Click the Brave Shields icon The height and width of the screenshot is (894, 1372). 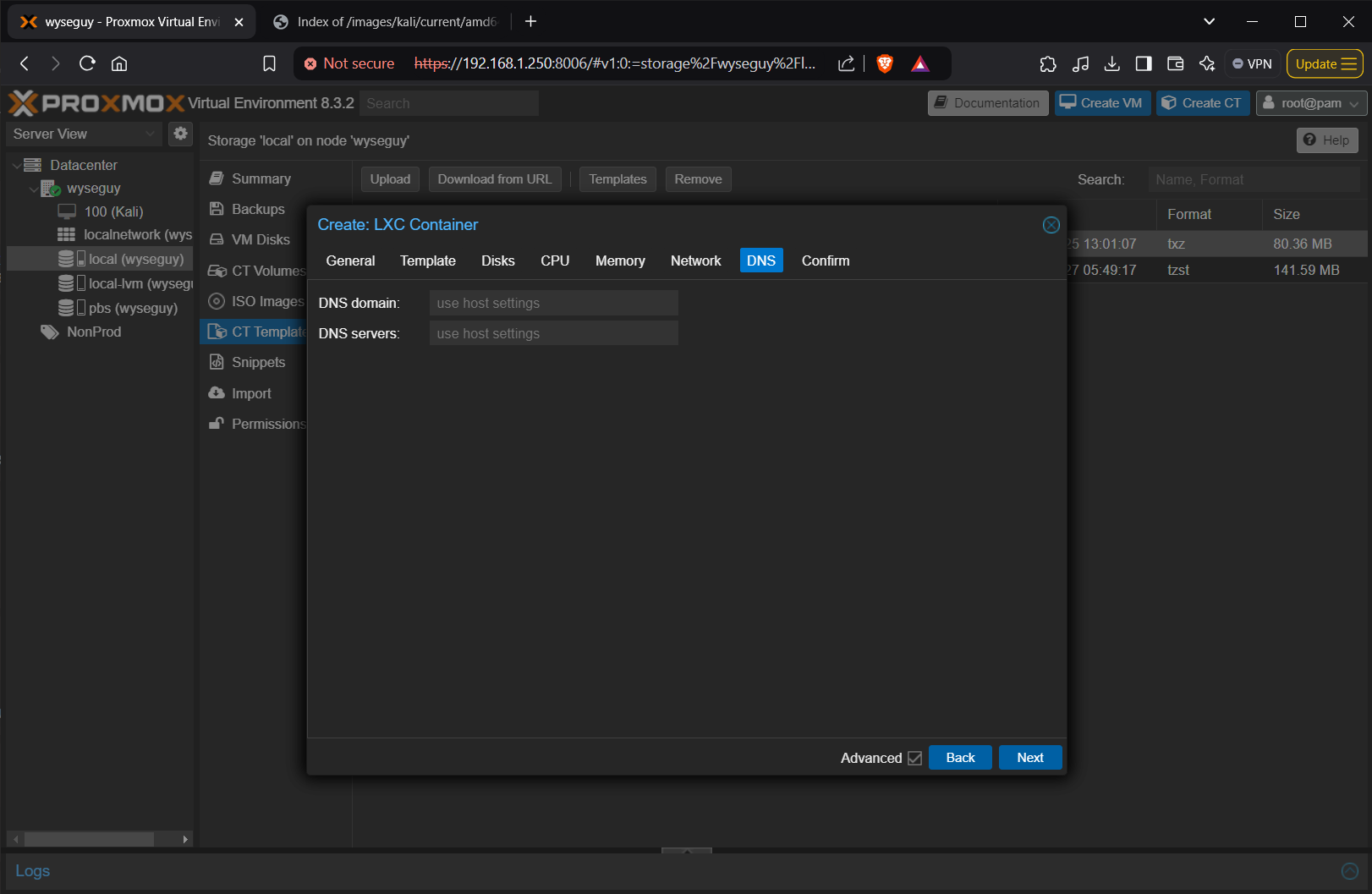point(885,63)
